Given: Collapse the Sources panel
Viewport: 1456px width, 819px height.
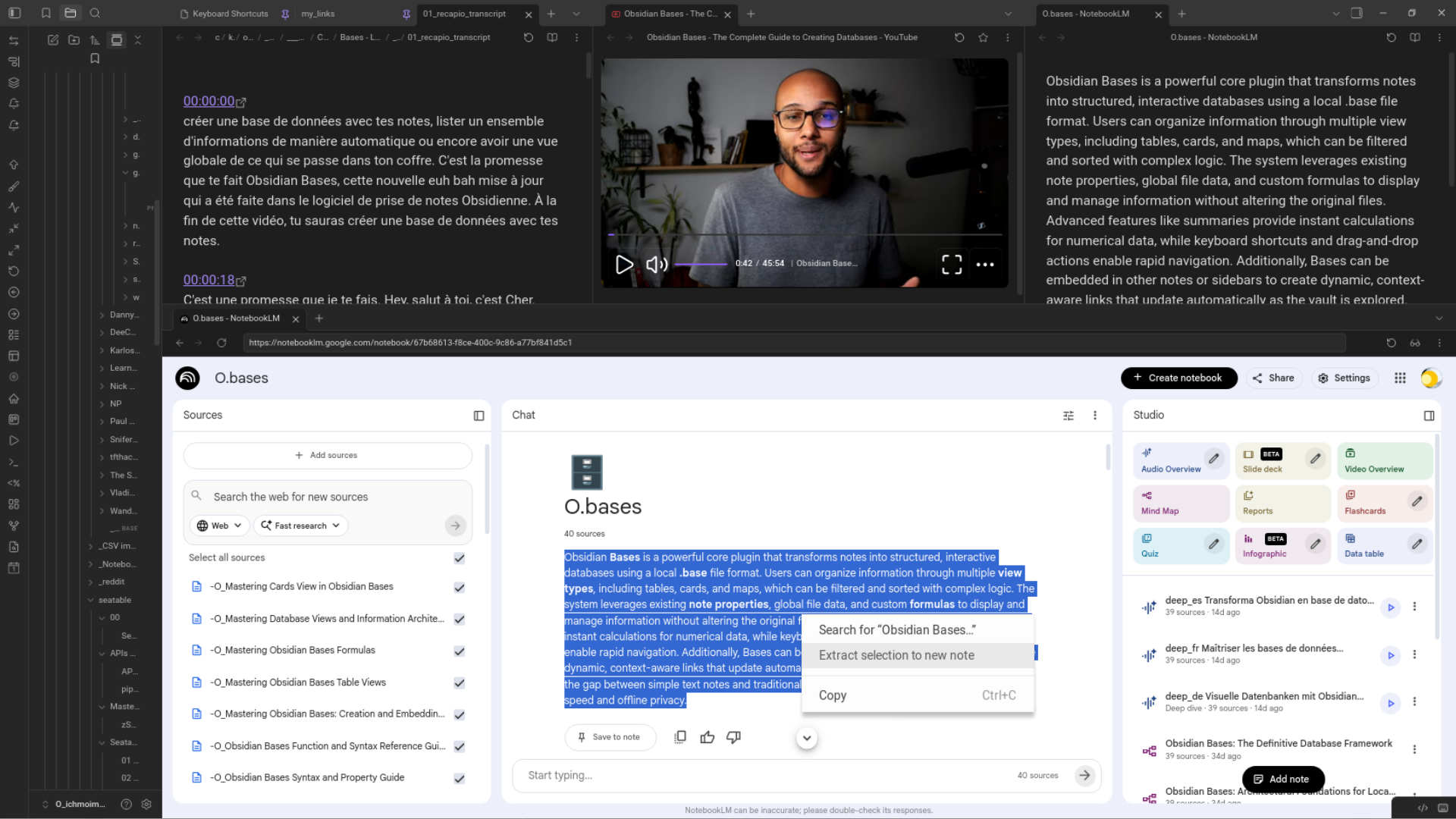Looking at the screenshot, I should coord(479,416).
